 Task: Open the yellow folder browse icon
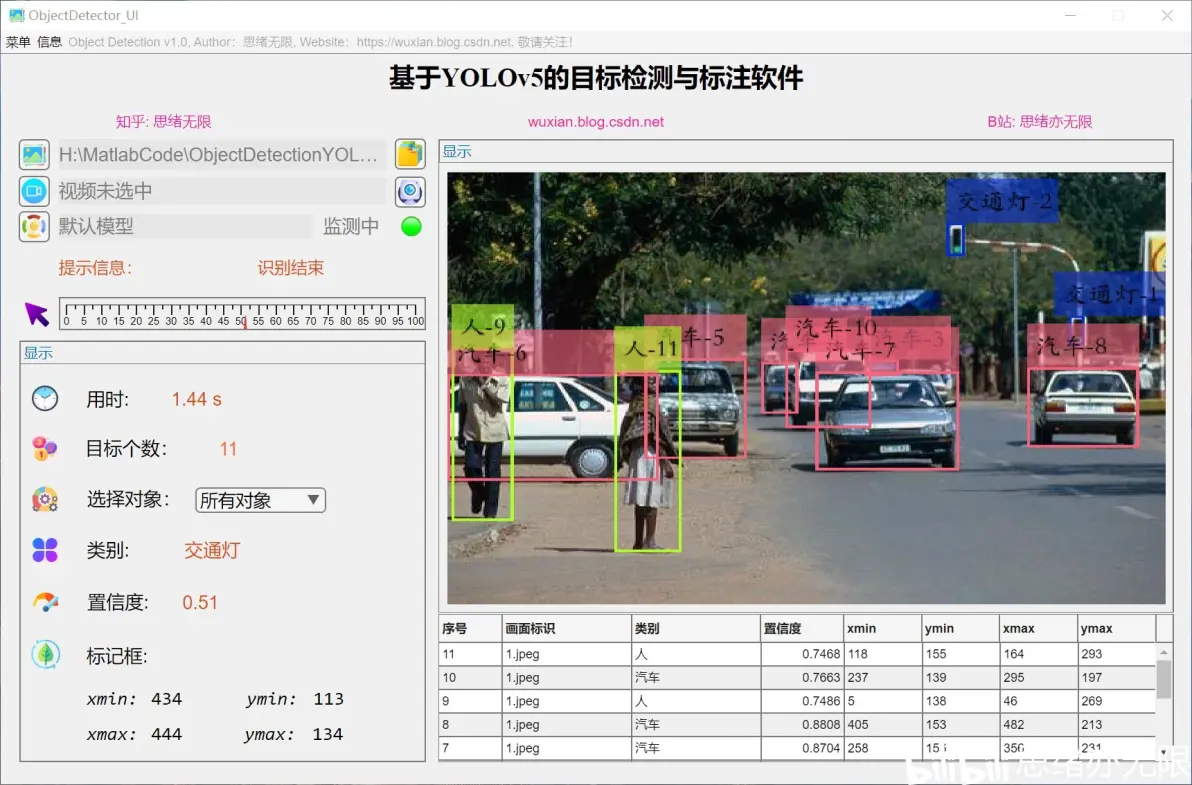click(410, 154)
